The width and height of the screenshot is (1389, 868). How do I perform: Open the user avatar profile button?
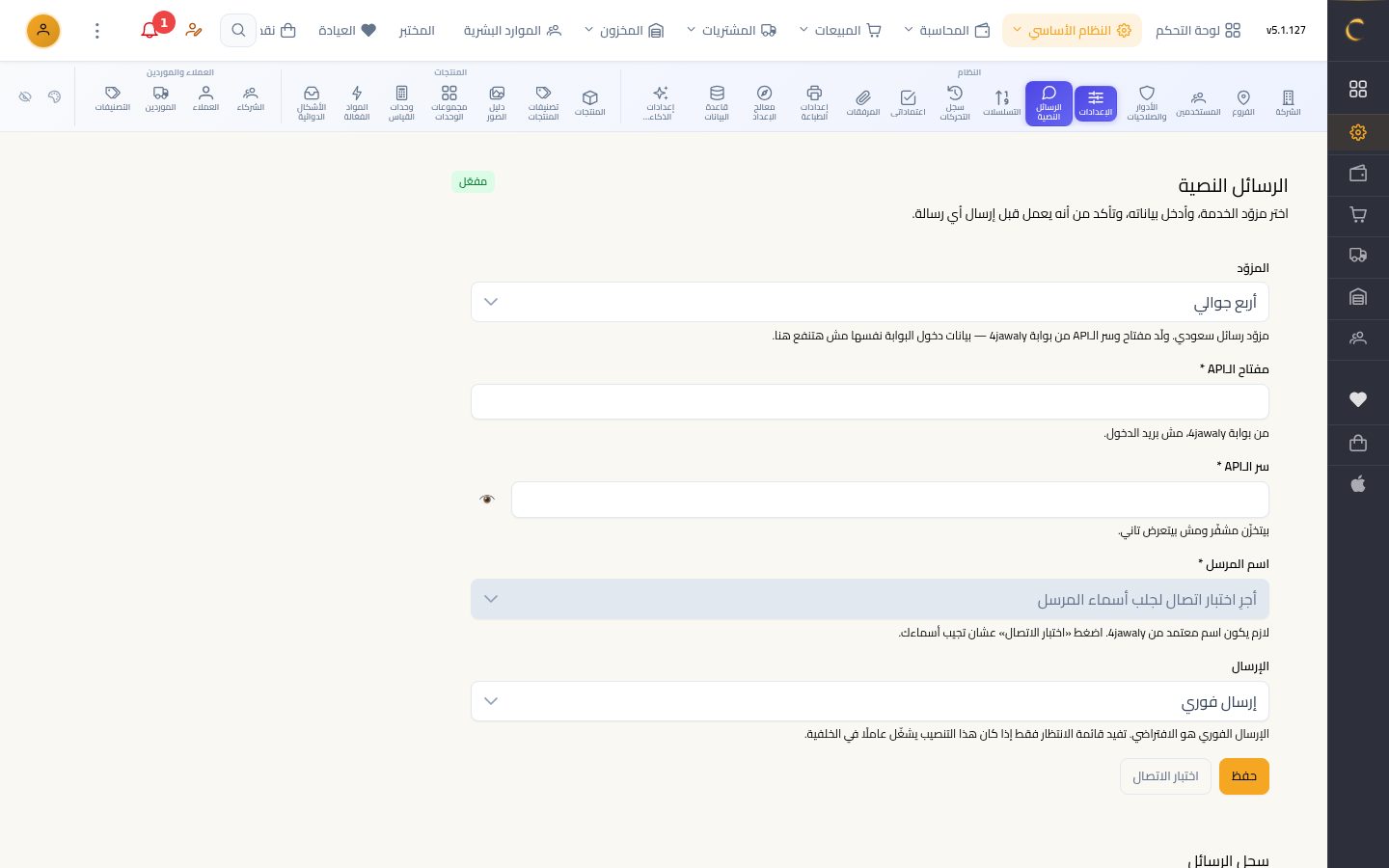(x=43, y=30)
